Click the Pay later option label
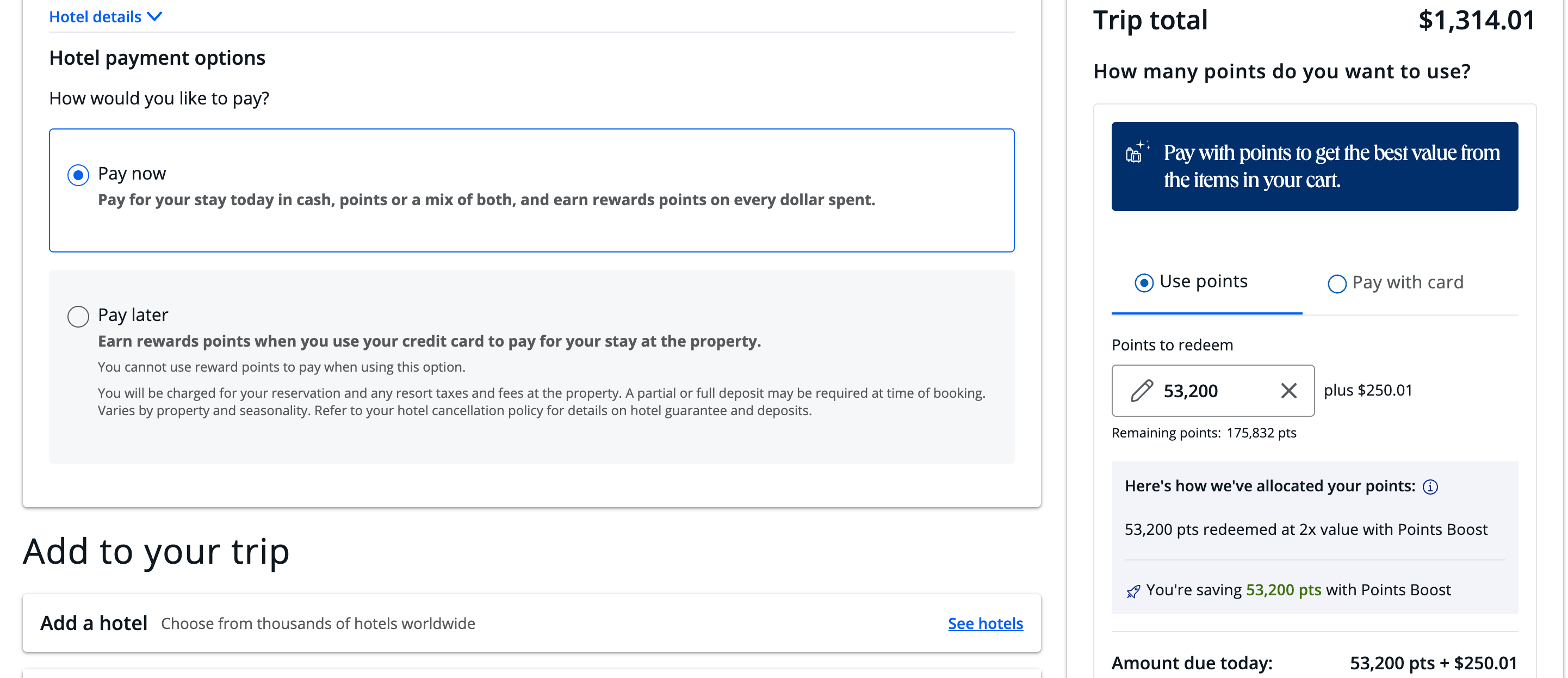1568x678 pixels. coord(133,315)
